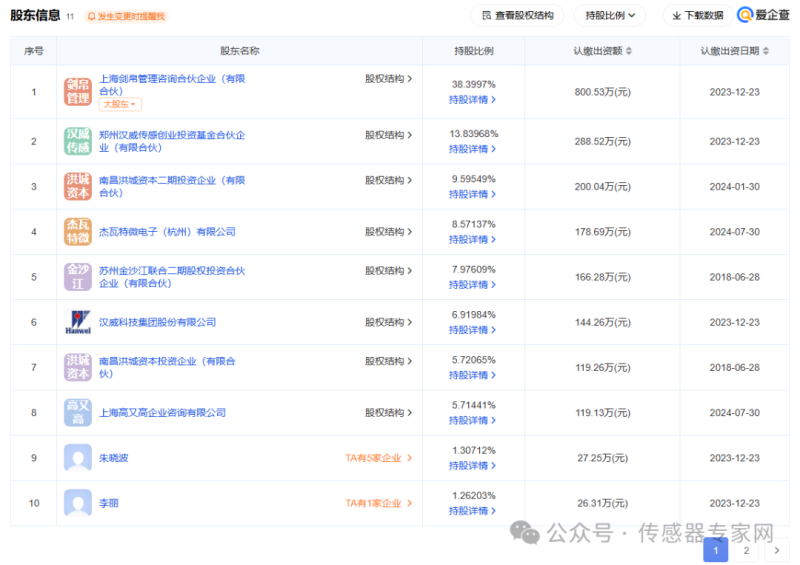Select page 1 button
This screenshot has height=565, width=800.
[x=715, y=550]
